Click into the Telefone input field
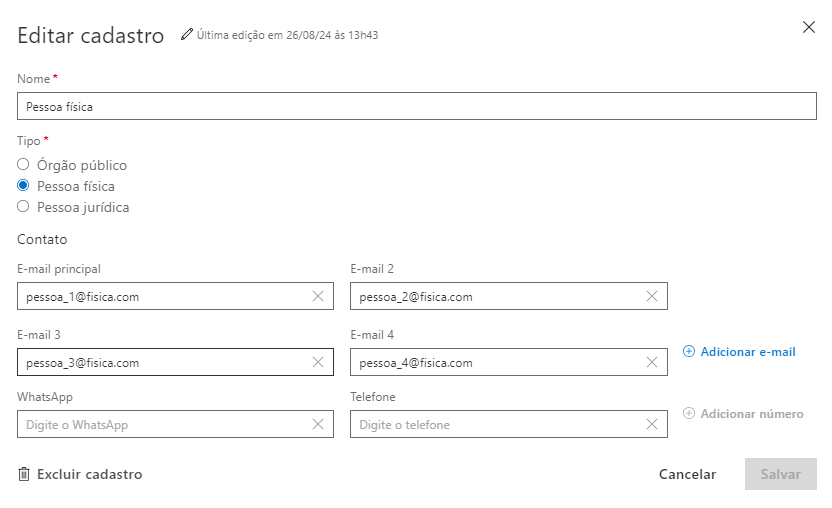Screen dimensions: 832x508 pos(495,425)
